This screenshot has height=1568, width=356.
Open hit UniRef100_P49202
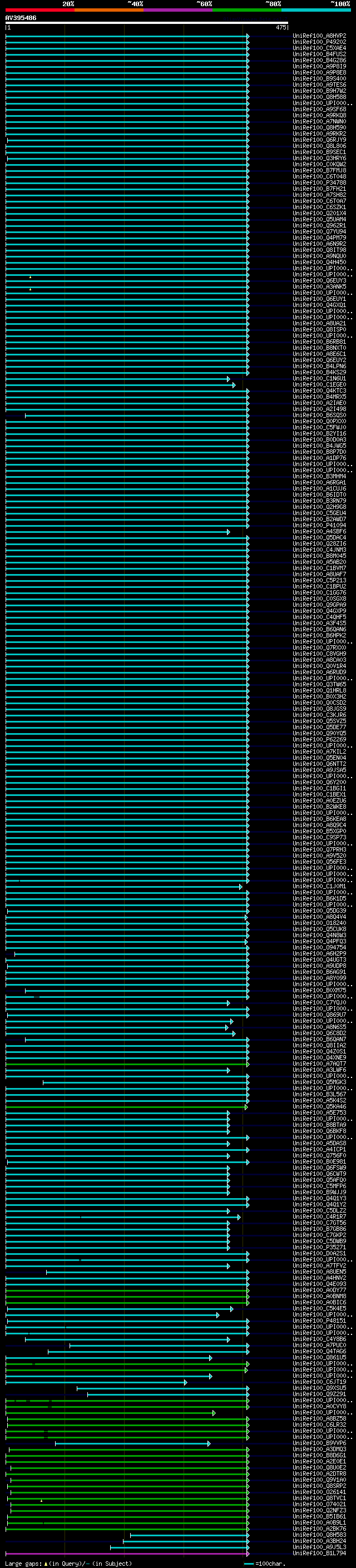319,42
